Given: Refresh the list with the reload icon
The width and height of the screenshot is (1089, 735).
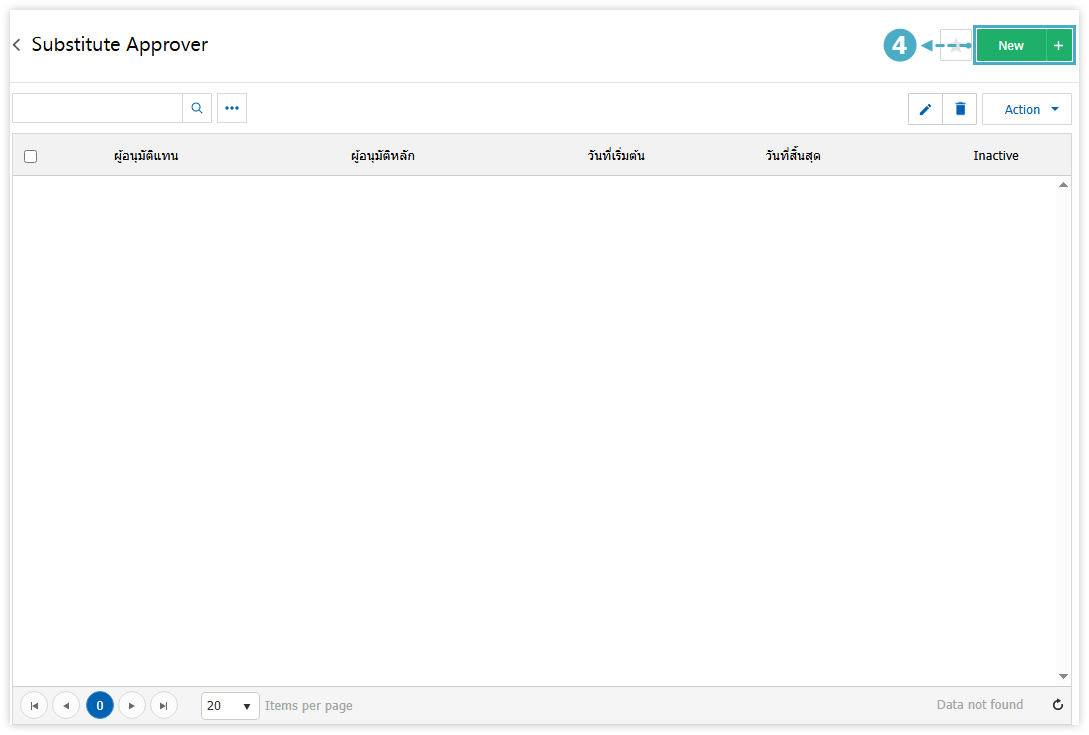Looking at the screenshot, I should pos(1058,705).
